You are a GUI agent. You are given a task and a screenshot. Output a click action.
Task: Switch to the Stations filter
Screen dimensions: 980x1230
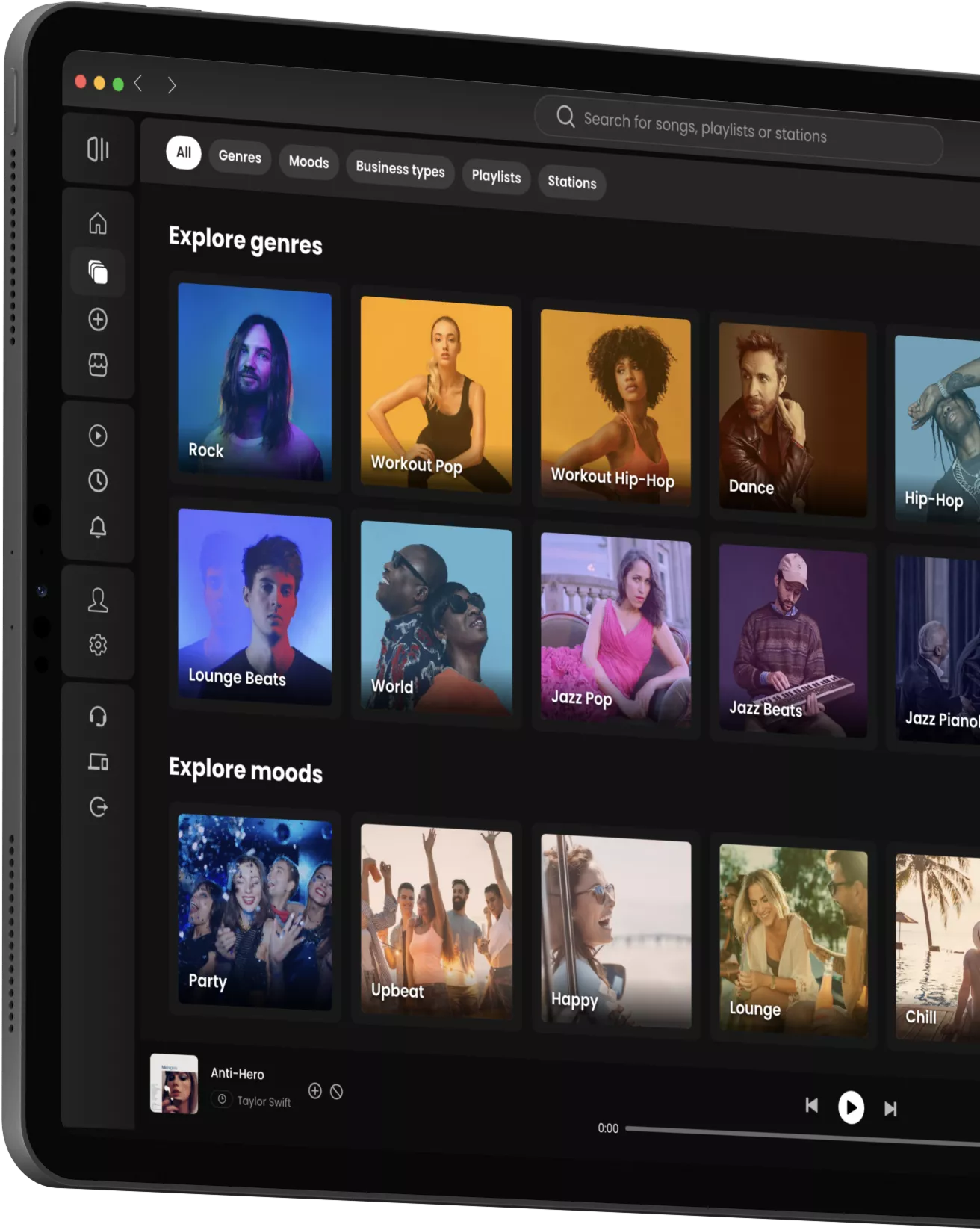click(572, 182)
